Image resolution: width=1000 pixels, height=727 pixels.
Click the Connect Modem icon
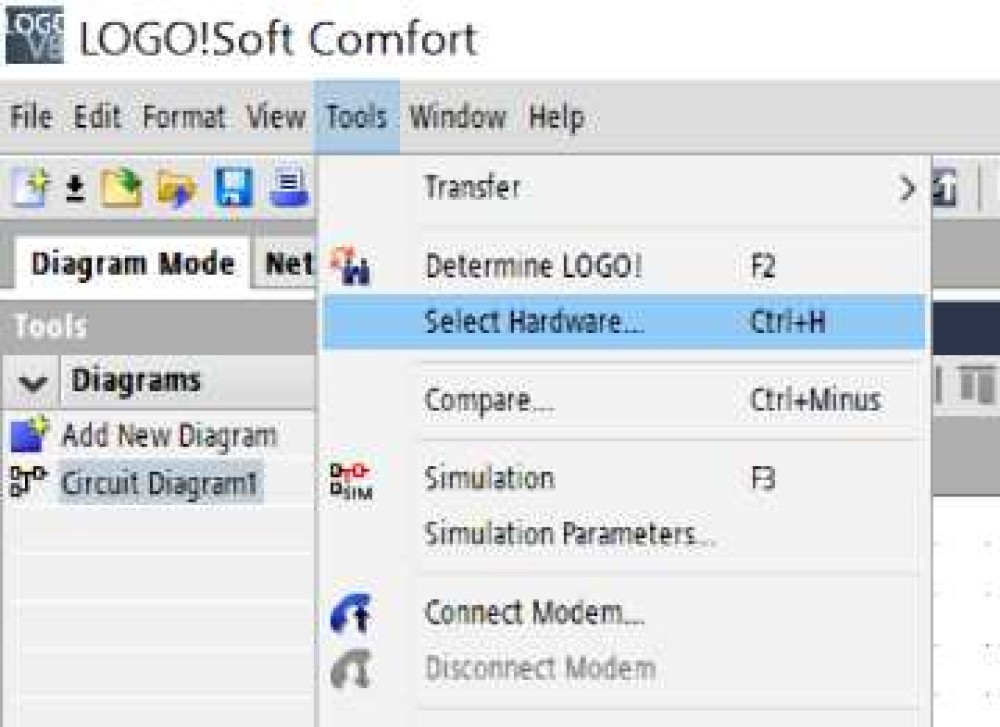(x=351, y=613)
